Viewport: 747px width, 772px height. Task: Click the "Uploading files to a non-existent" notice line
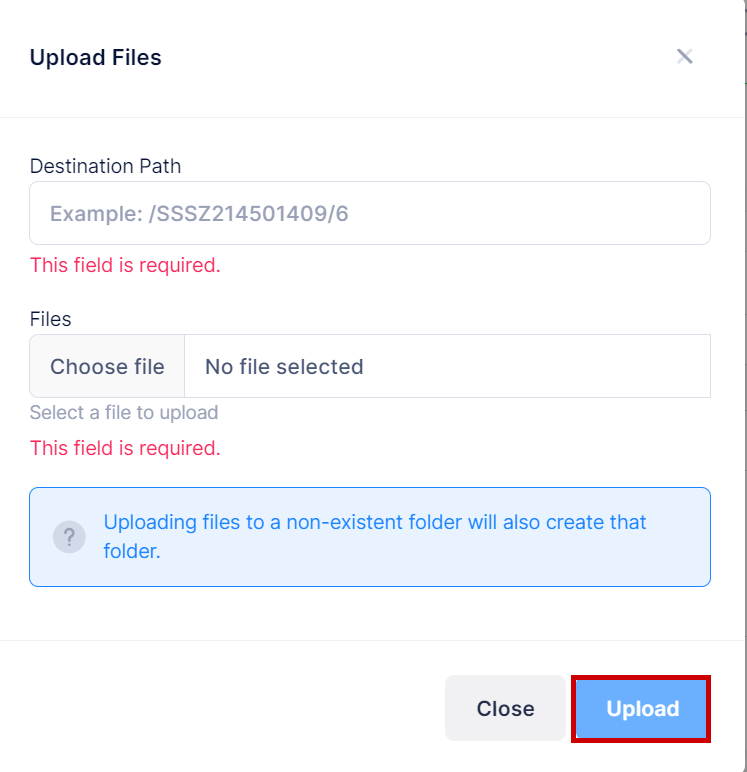coord(375,522)
